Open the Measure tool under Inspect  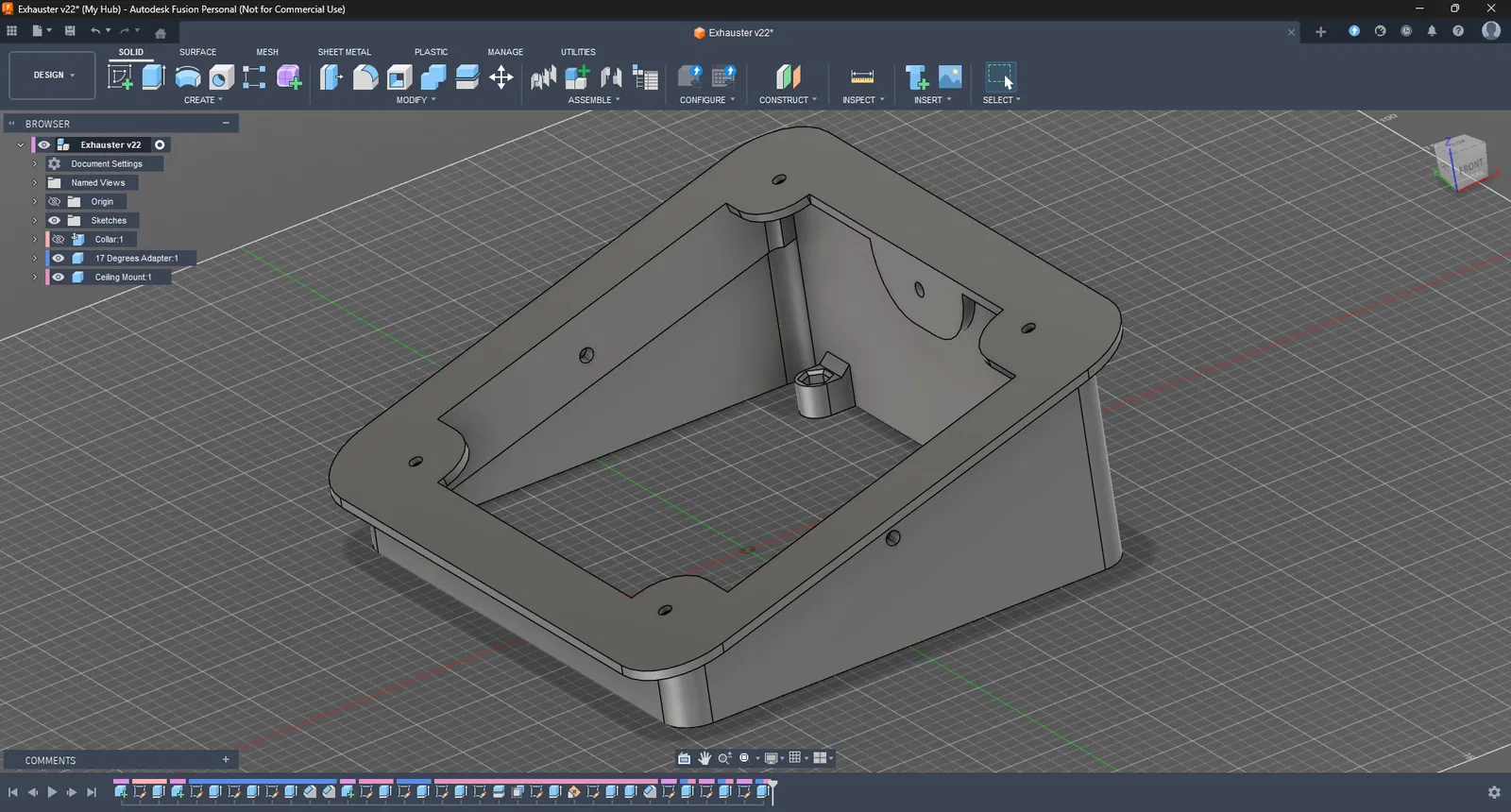(862, 76)
